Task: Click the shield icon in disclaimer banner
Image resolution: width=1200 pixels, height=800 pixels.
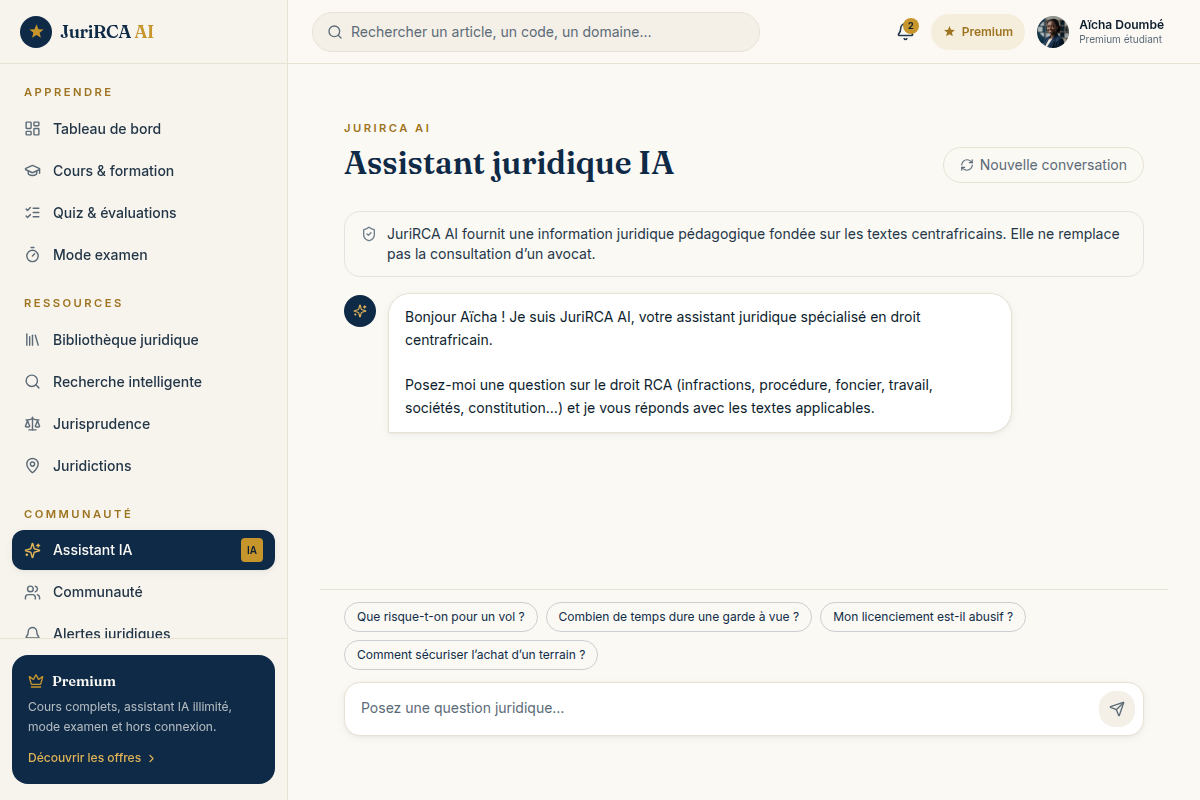Action: pyautogui.click(x=369, y=234)
